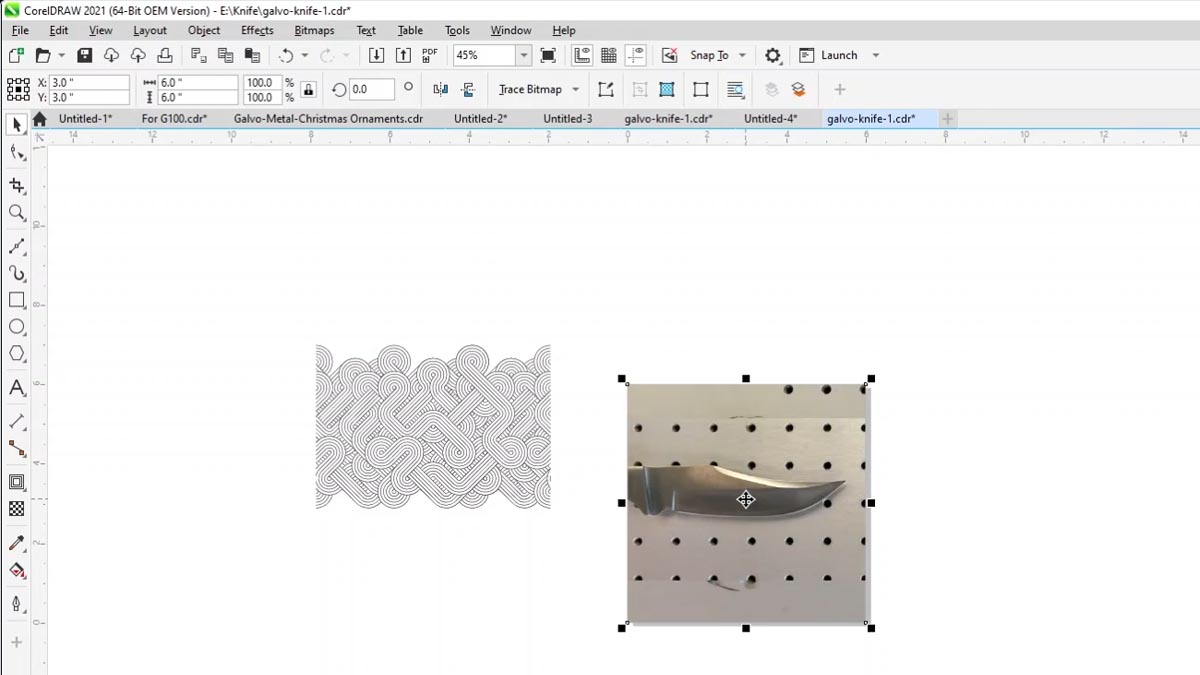Open the Bitmaps menu
This screenshot has height=675, width=1200.
(313, 30)
